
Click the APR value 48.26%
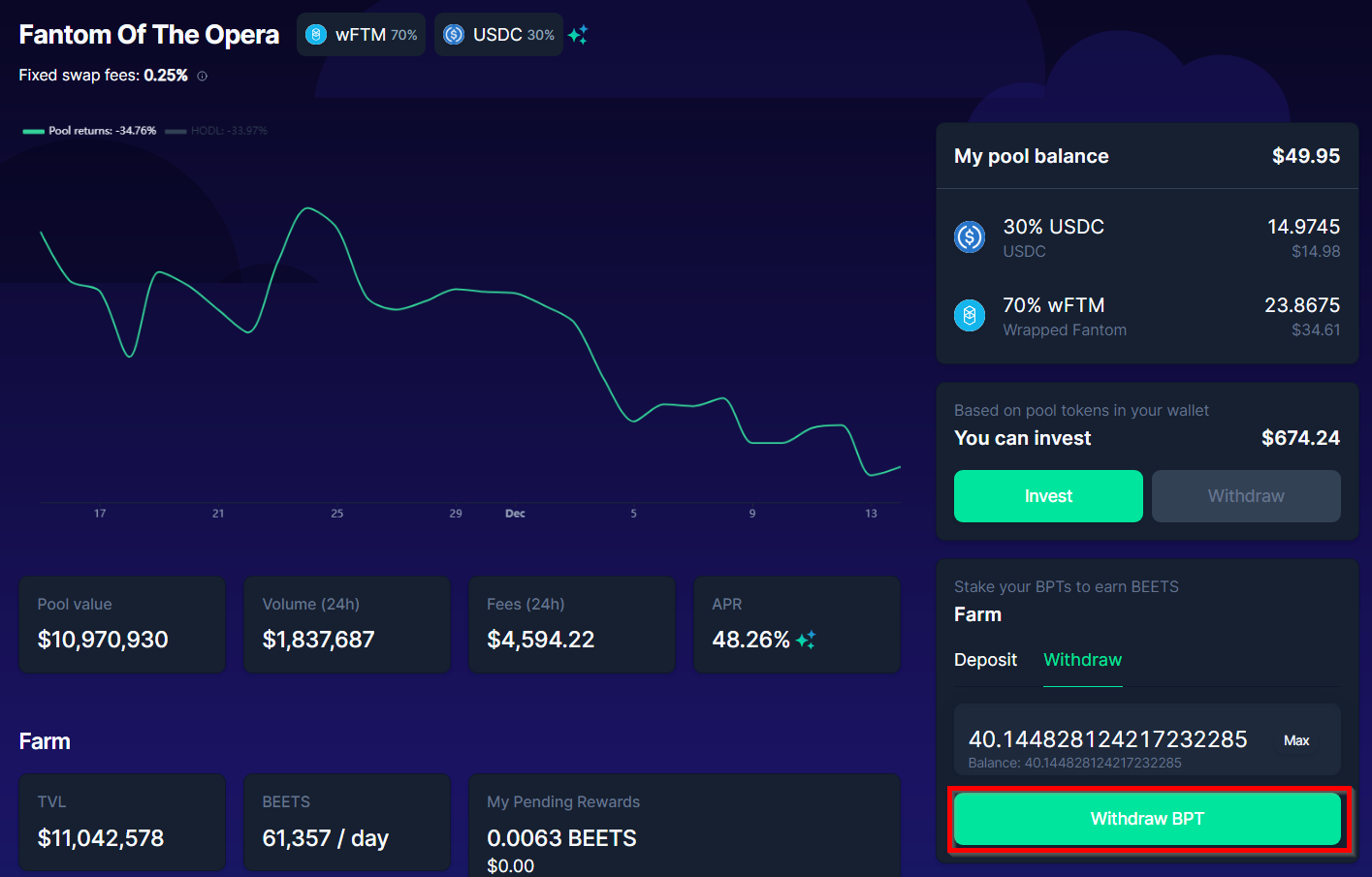point(751,640)
